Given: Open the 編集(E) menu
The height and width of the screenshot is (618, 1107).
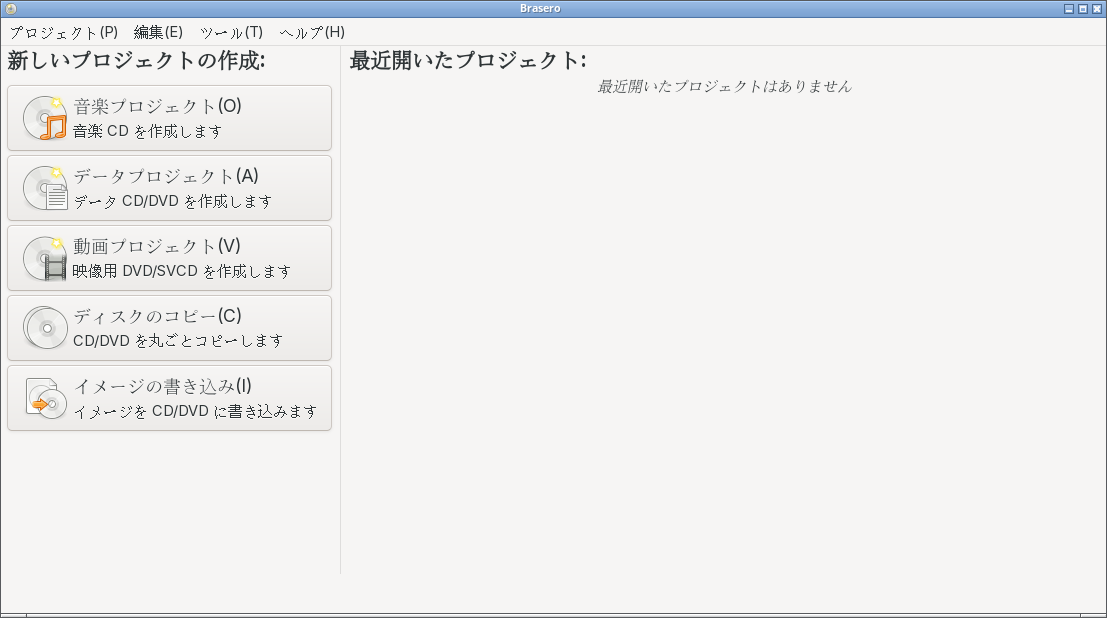Looking at the screenshot, I should [158, 32].
